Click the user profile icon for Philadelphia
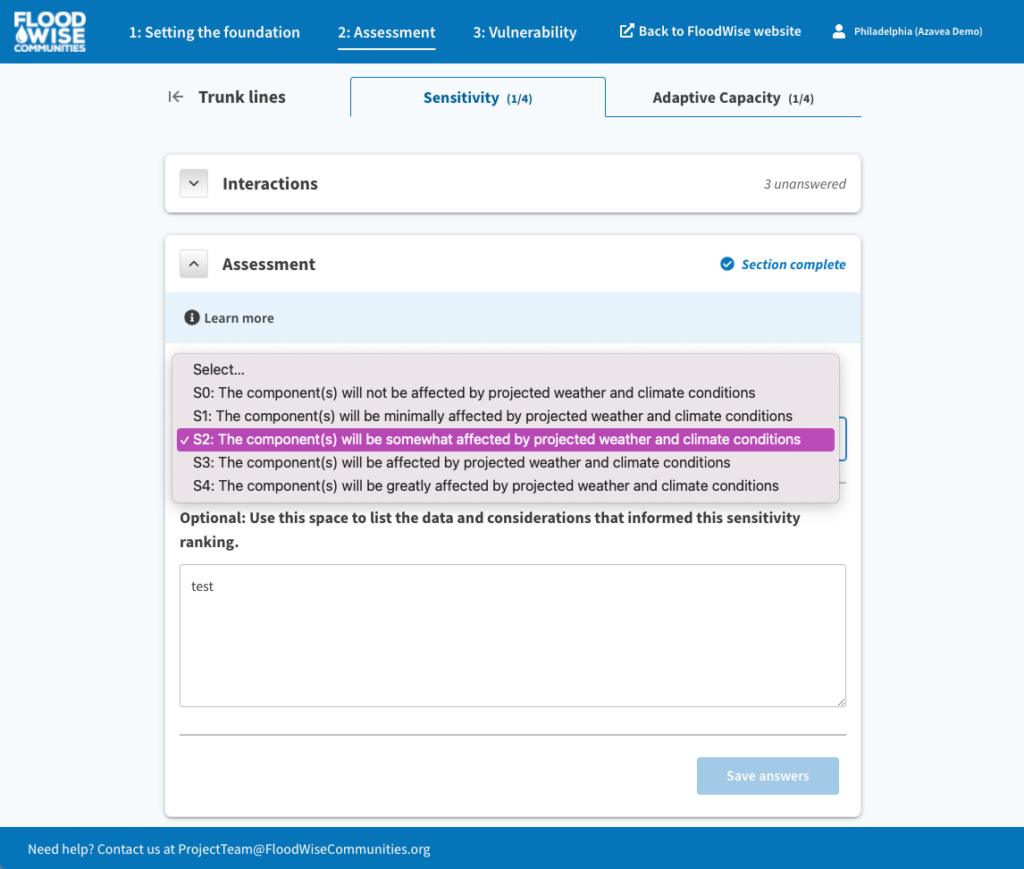Image resolution: width=1024 pixels, height=869 pixels. pos(839,32)
